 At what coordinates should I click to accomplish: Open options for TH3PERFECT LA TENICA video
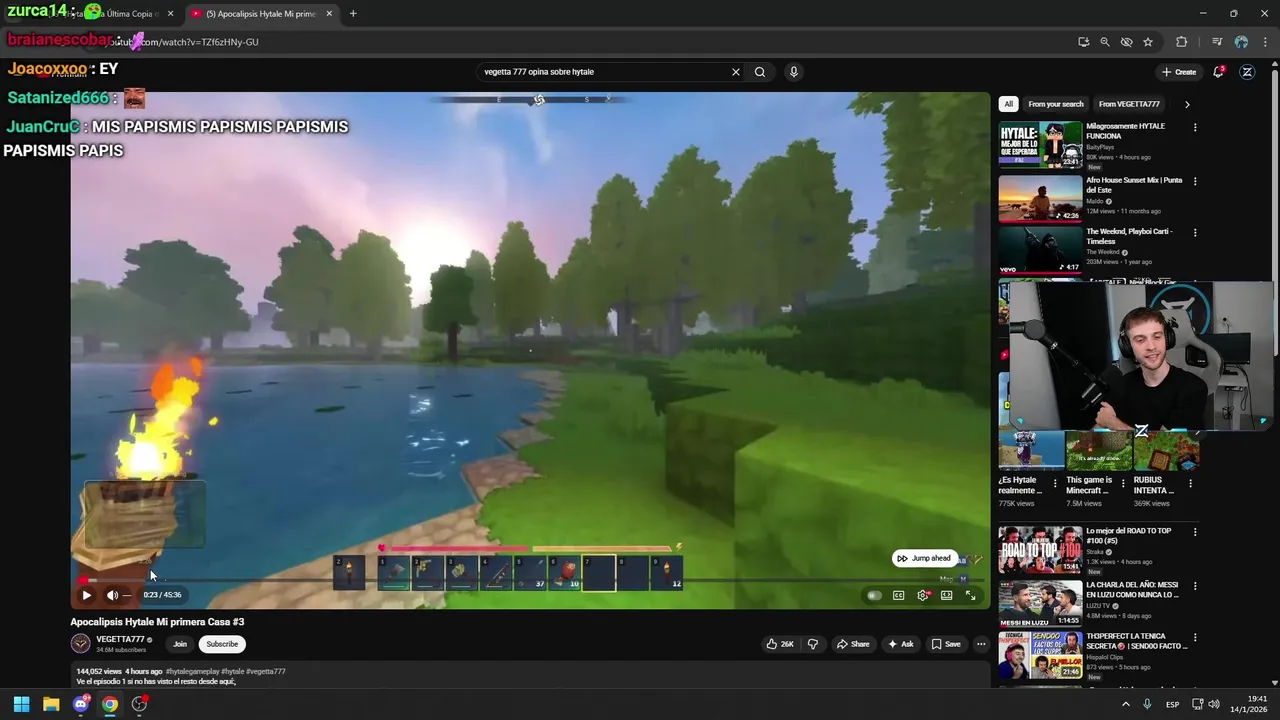[1195, 637]
